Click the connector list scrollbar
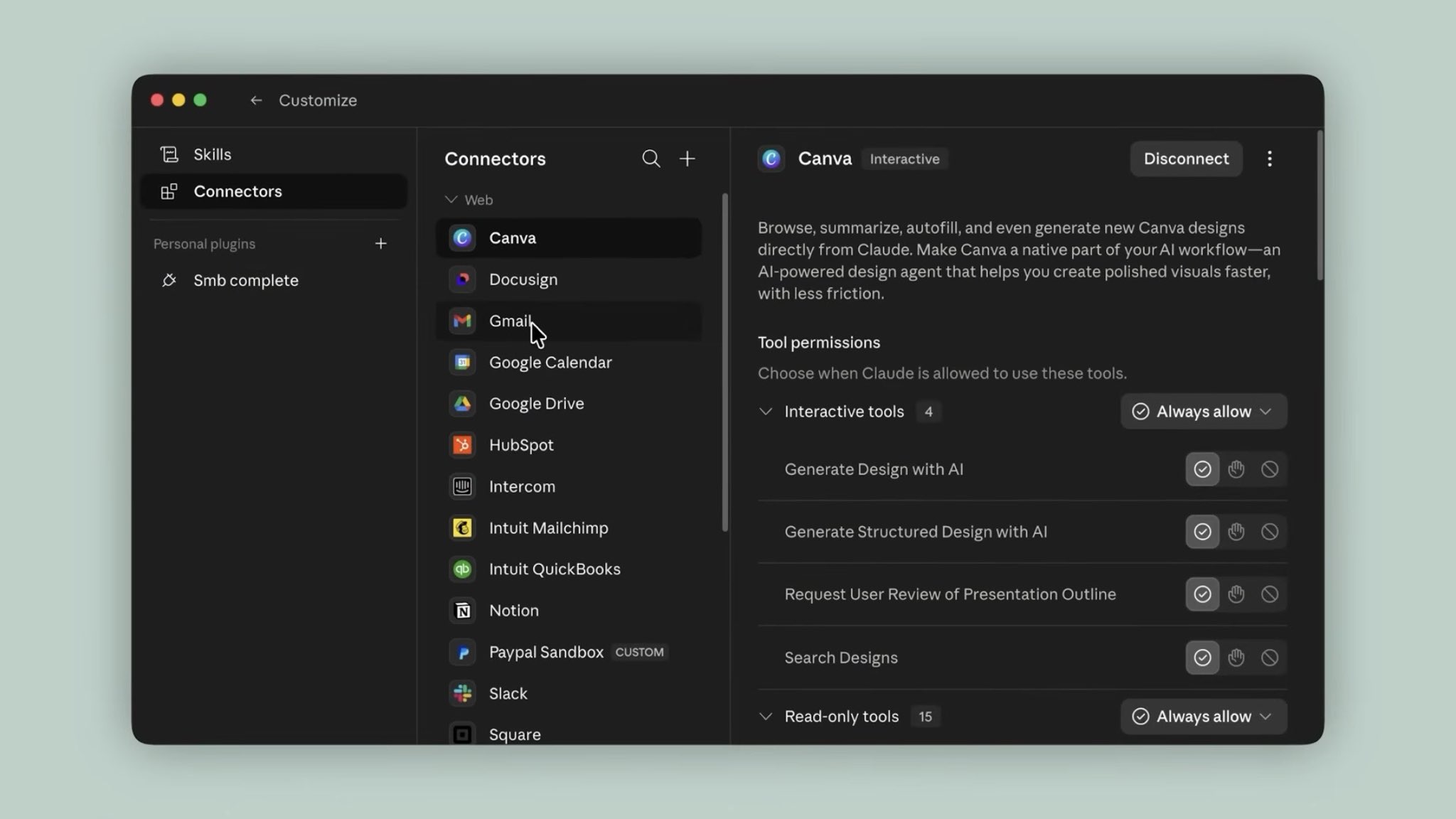The image size is (1456, 819). pos(724,362)
